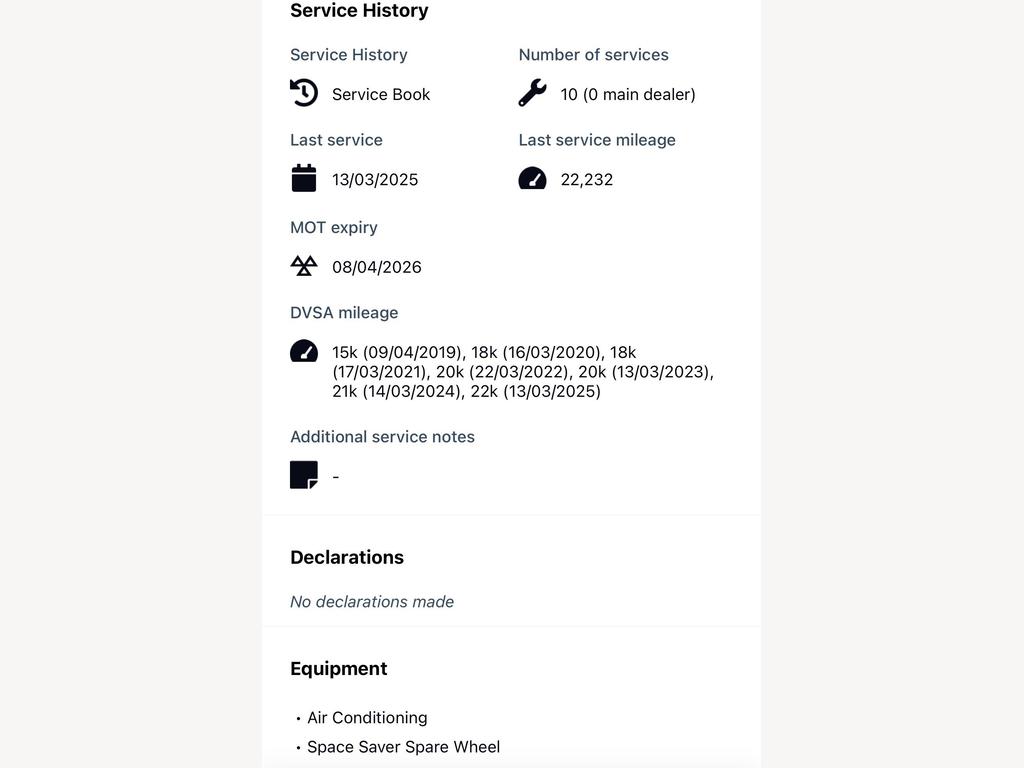Click the calendar icon next to last service date
1024x768 pixels.
click(304, 178)
